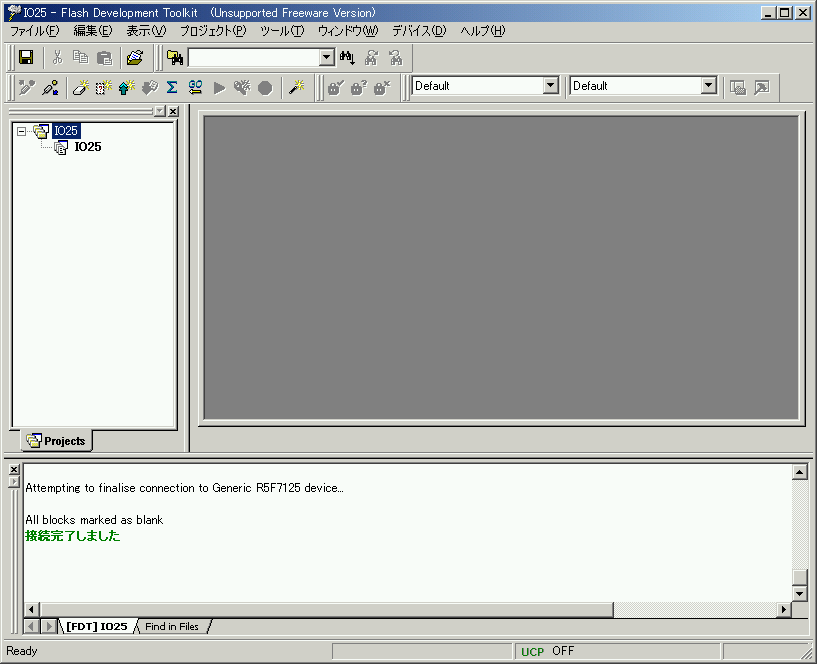Viewport: 817px width, 664px height.
Task: Open the 表示(V) menu
Action: (x=146, y=31)
